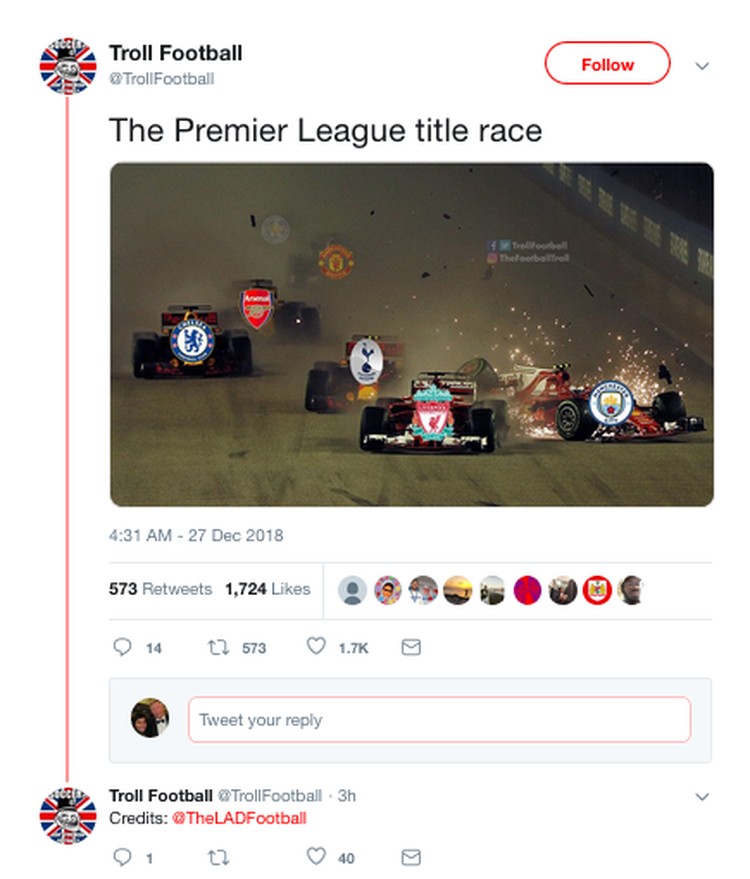The width and height of the screenshot is (750, 879).
Task: Click the grey default liker avatar
Action: pyautogui.click(x=353, y=590)
